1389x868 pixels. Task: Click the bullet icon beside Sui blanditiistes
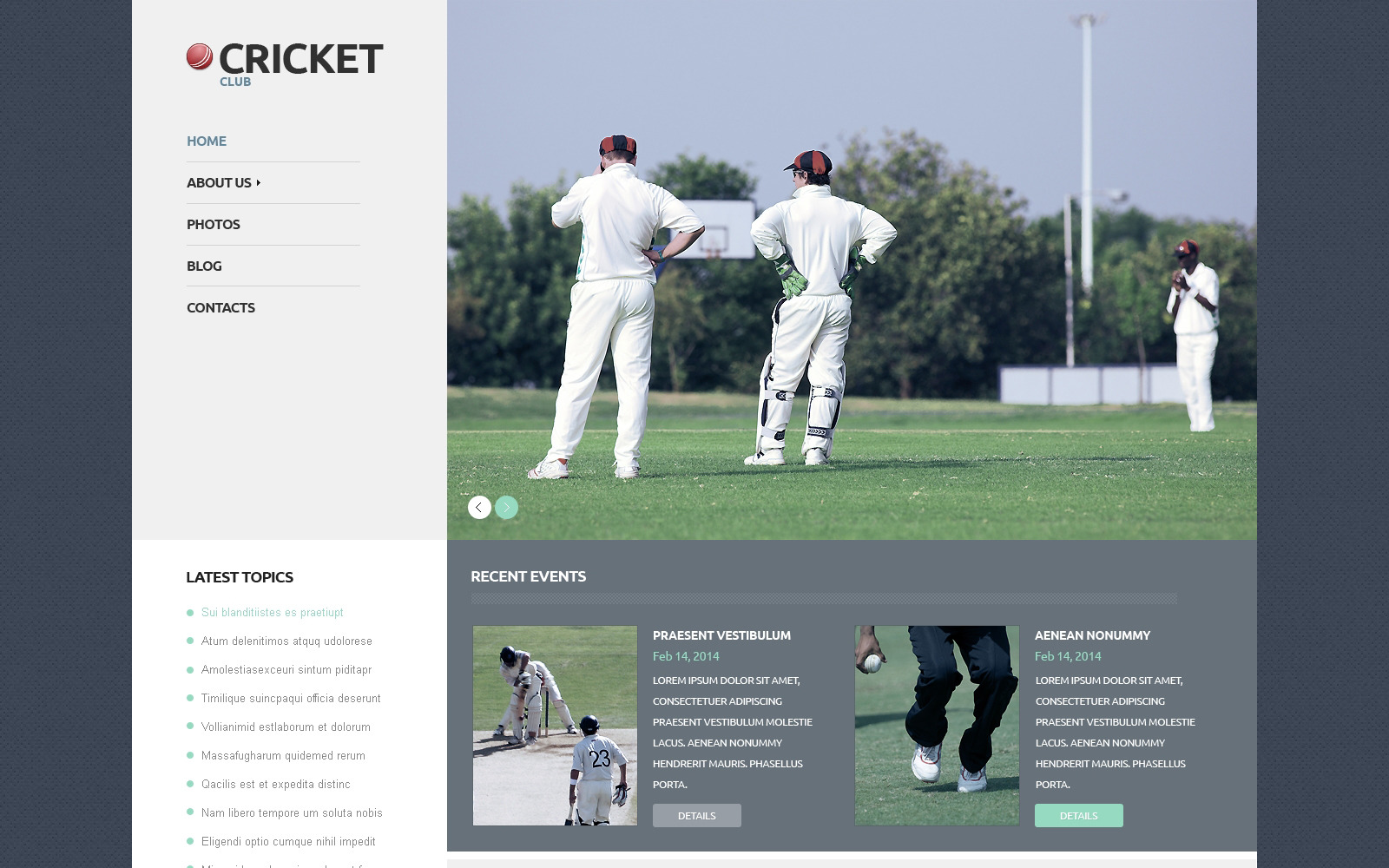pyautogui.click(x=190, y=612)
